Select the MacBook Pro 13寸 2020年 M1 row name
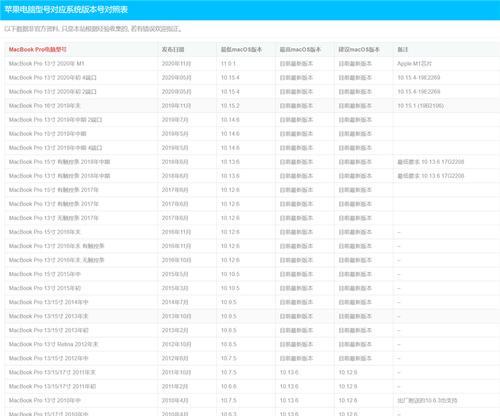 coord(47,63)
